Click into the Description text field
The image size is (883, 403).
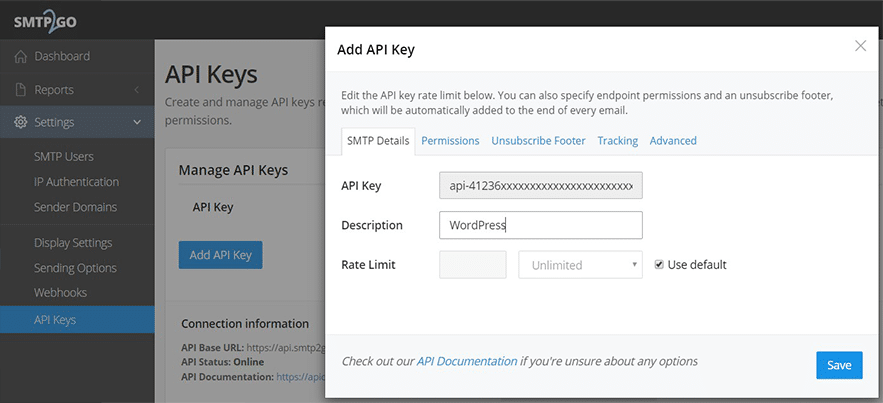[x=541, y=225]
